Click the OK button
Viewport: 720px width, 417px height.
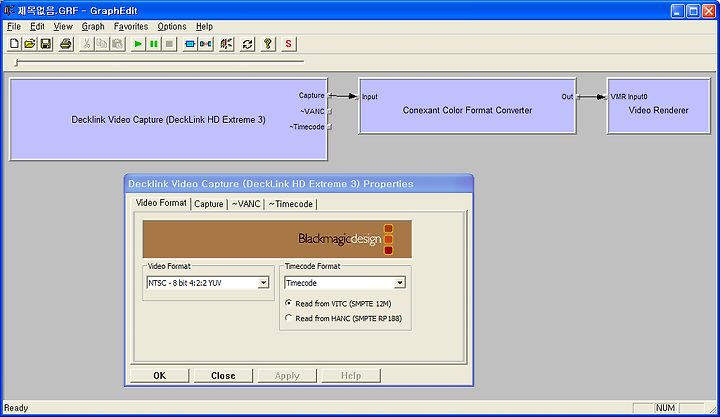(159, 376)
